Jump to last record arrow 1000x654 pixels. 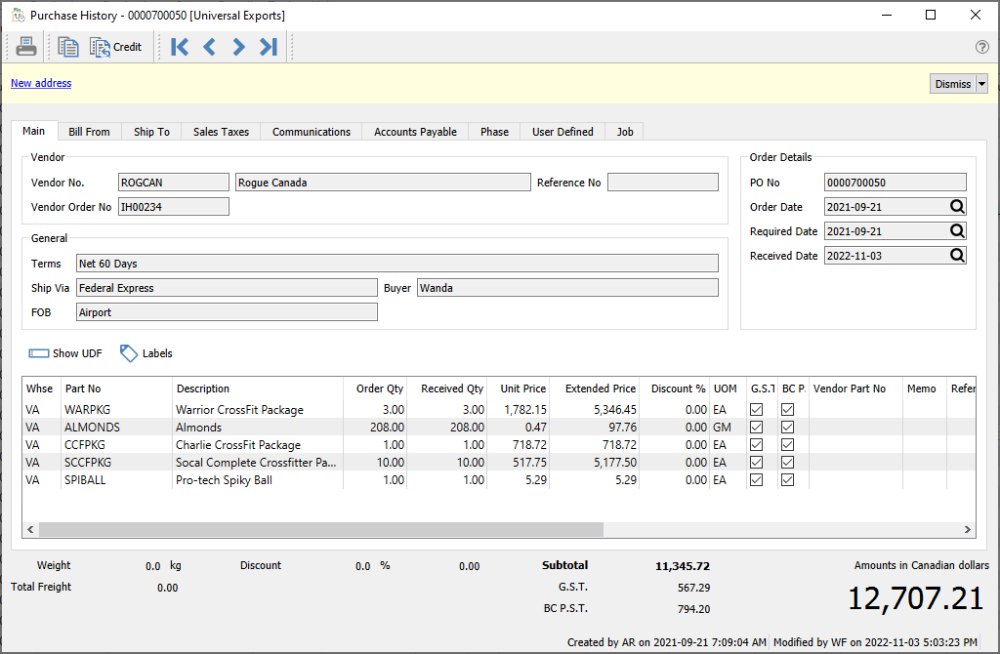268,47
